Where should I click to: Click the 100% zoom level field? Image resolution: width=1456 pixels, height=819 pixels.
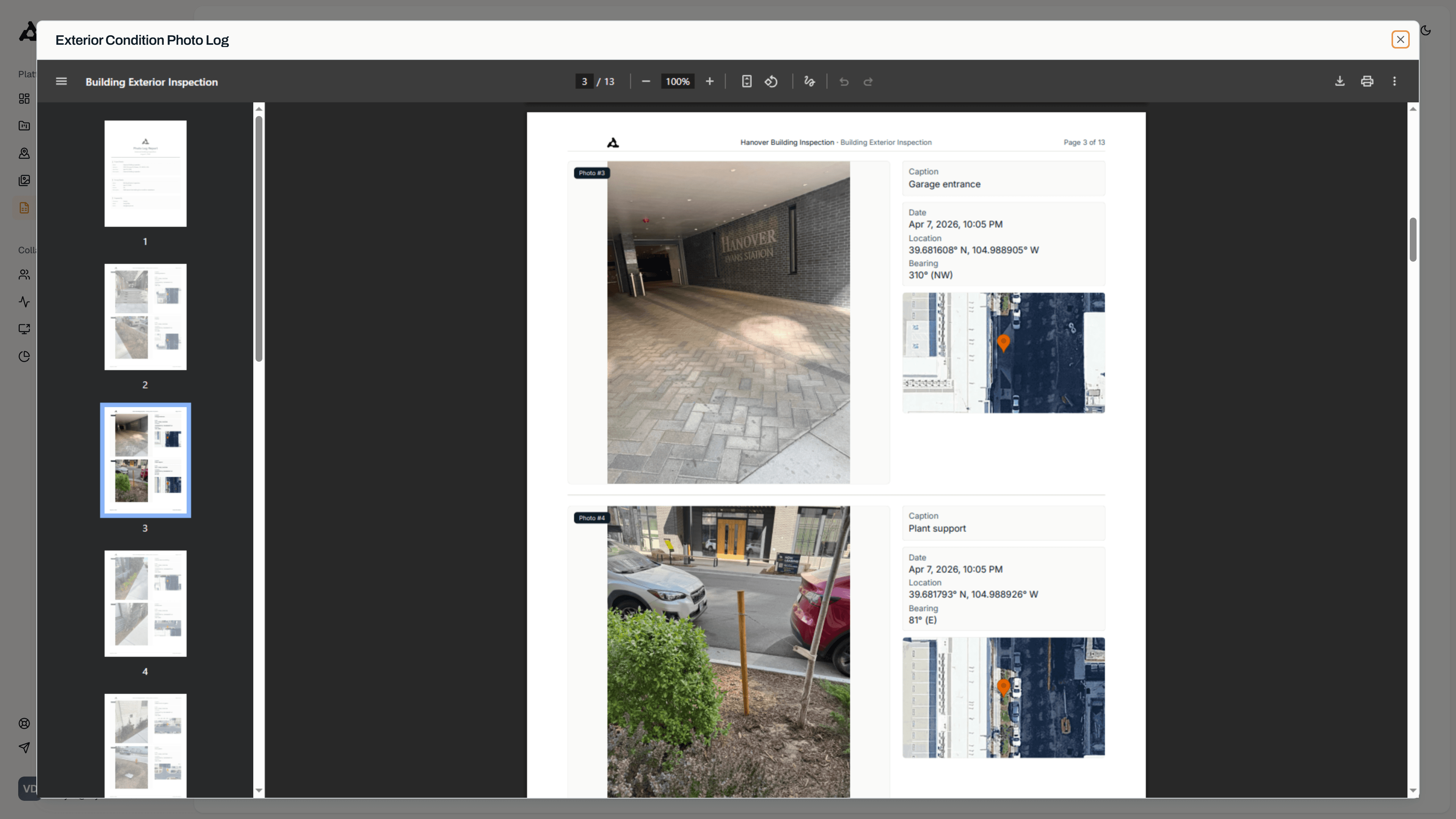point(677,82)
